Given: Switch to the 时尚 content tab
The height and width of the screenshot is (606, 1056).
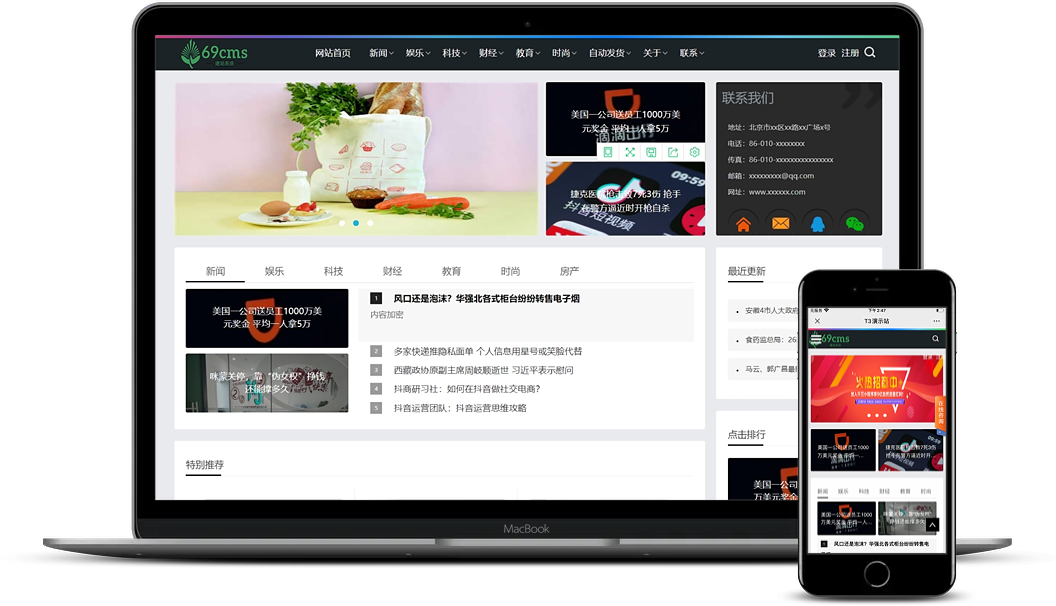Looking at the screenshot, I should (510, 271).
